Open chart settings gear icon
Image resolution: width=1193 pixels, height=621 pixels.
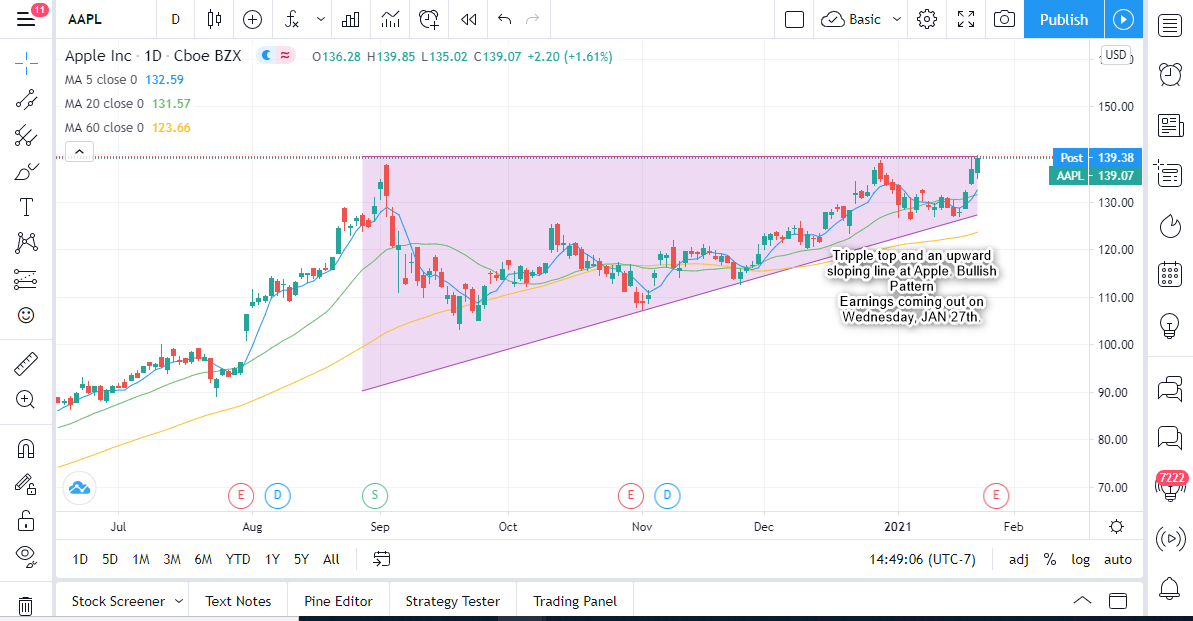(927, 19)
